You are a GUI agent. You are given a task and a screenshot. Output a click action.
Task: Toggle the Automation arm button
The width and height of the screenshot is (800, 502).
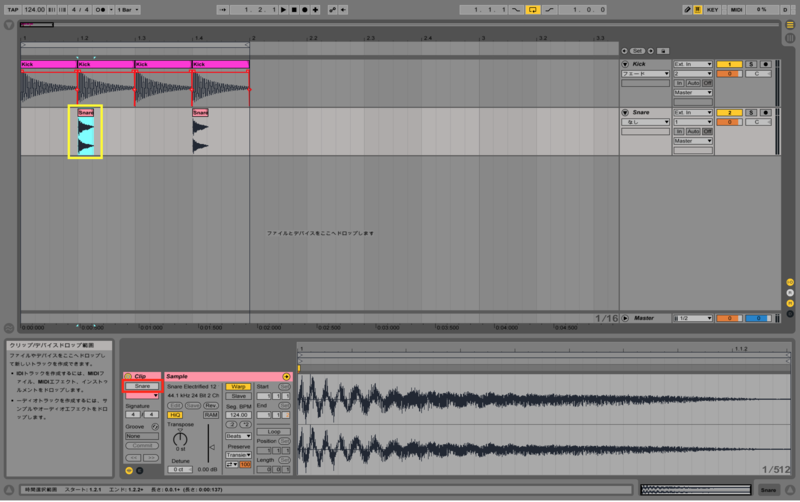click(332, 10)
